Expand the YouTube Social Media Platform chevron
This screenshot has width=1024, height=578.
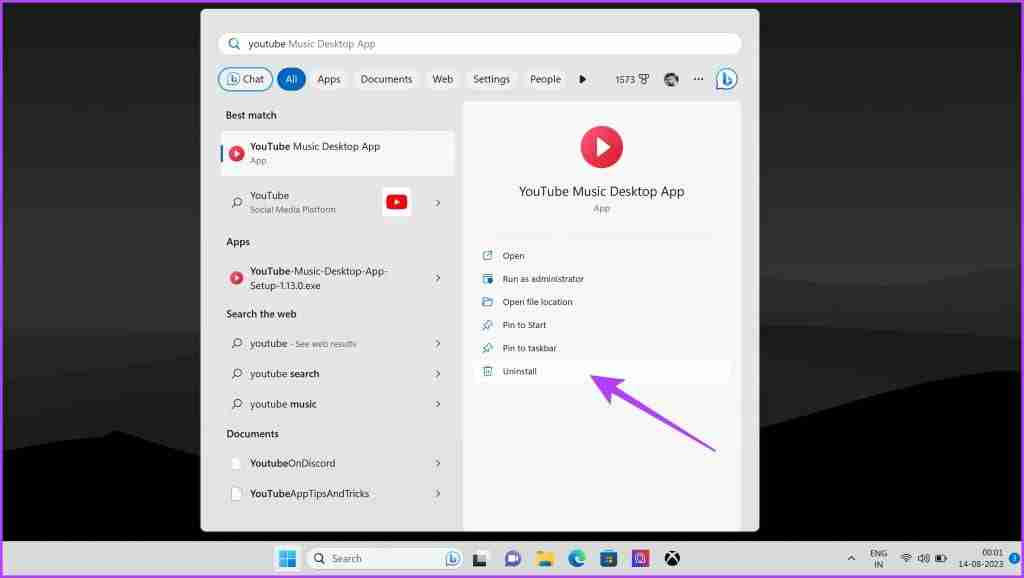pyautogui.click(x=438, y=203)
